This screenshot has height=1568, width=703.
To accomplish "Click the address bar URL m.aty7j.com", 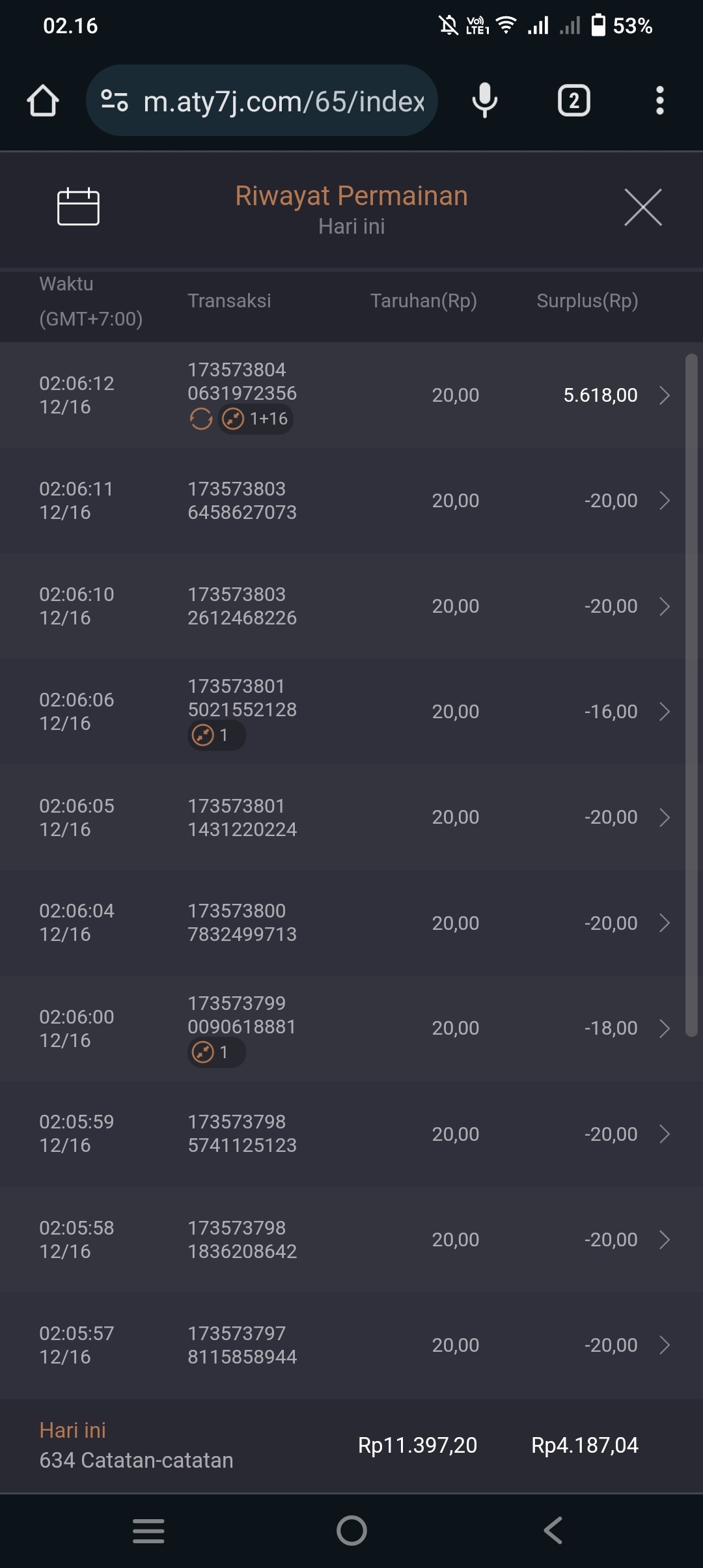I will pos(283,102).
